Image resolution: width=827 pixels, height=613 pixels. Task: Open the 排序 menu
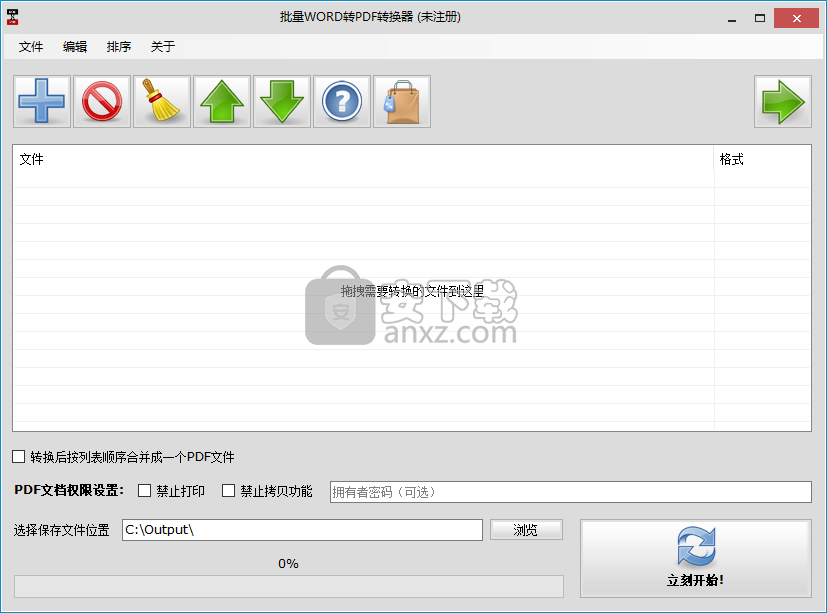[x=119, y=47]
